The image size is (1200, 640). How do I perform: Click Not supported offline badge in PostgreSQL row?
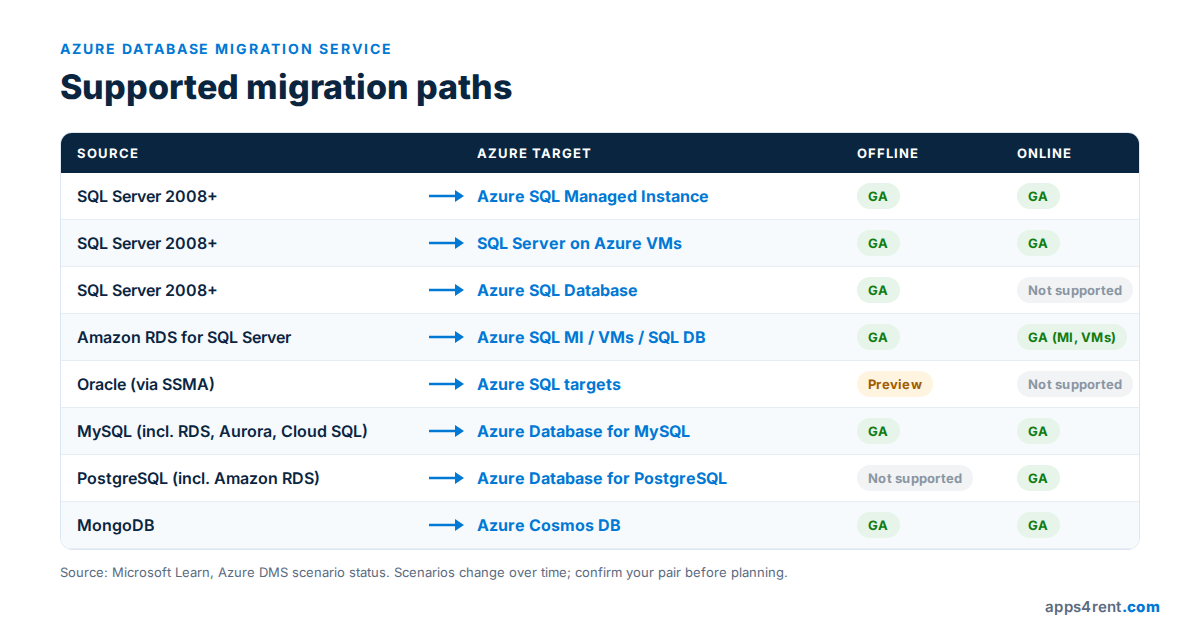(x=915, y=478)
